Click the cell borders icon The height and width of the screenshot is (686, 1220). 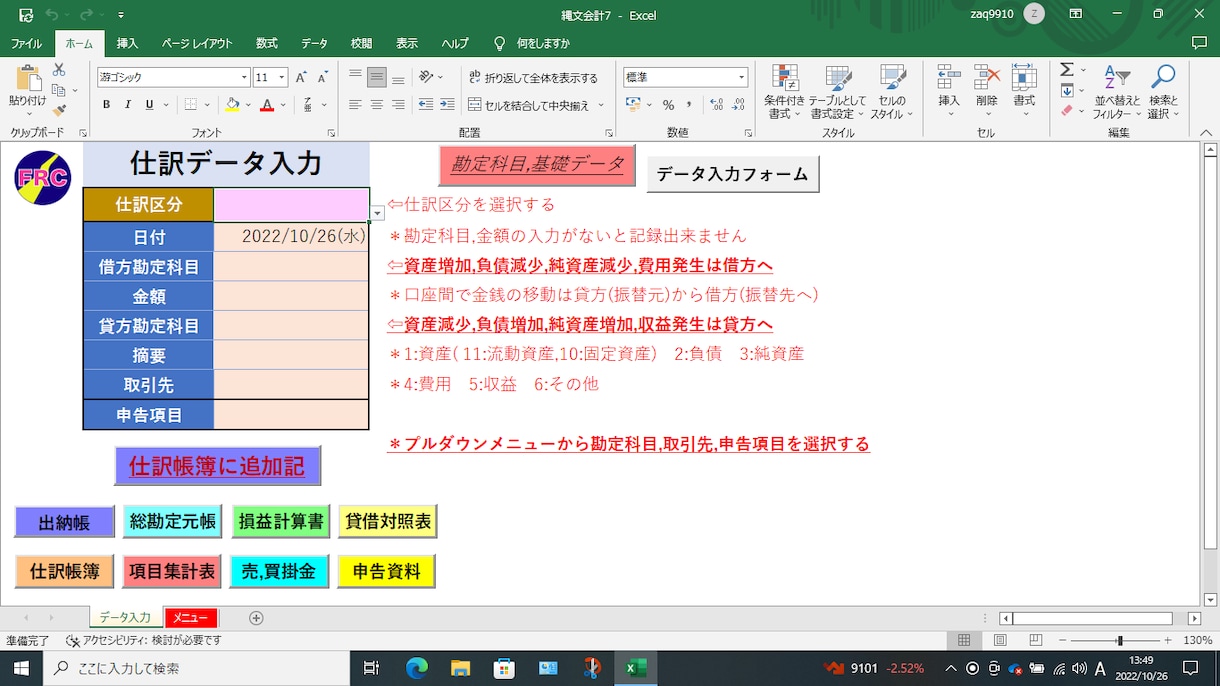tap(190, 104)
